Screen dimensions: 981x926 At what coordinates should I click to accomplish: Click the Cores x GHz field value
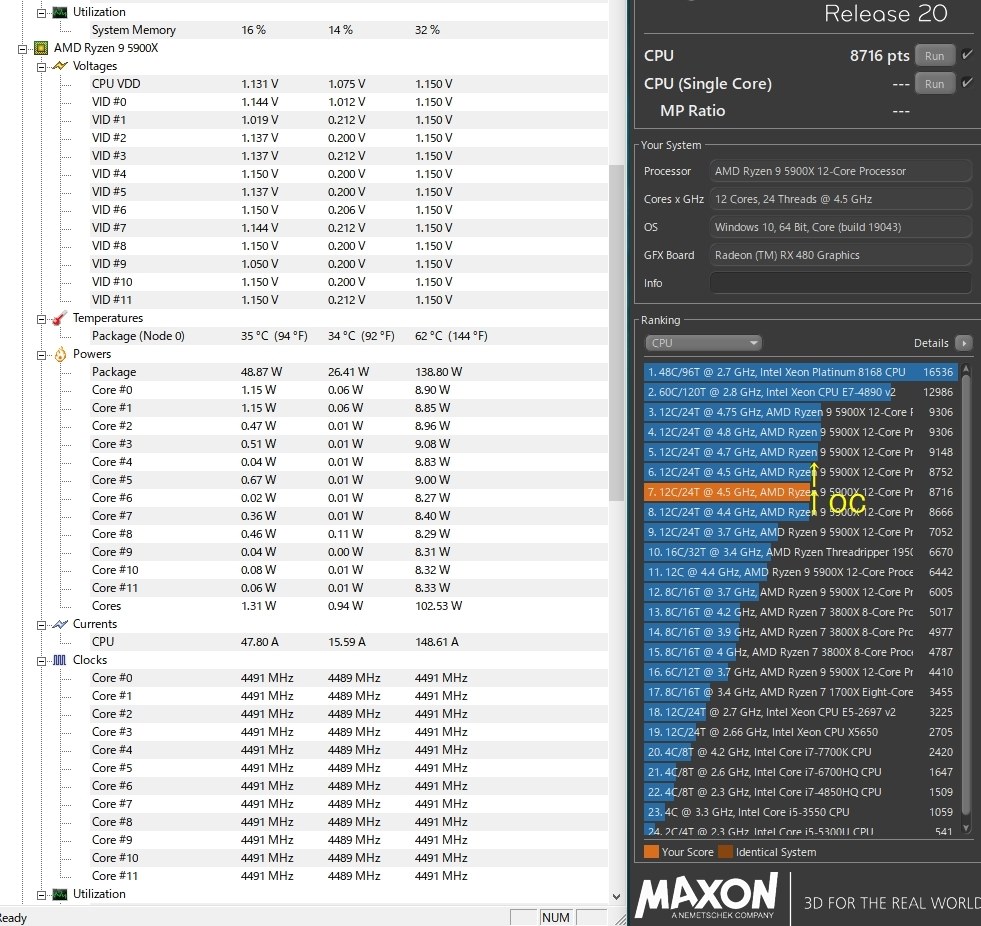tap(840, 199)
